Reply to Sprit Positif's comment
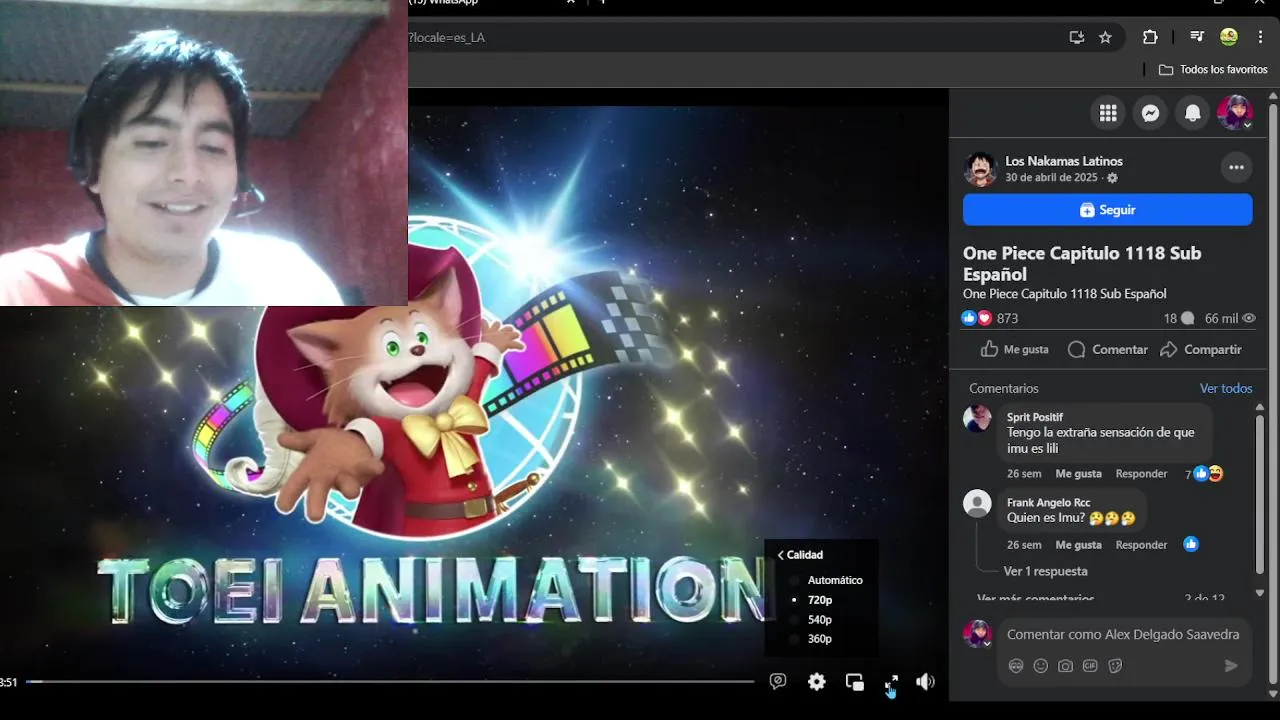This screenshot has width=1280, height=720. 1141,474
